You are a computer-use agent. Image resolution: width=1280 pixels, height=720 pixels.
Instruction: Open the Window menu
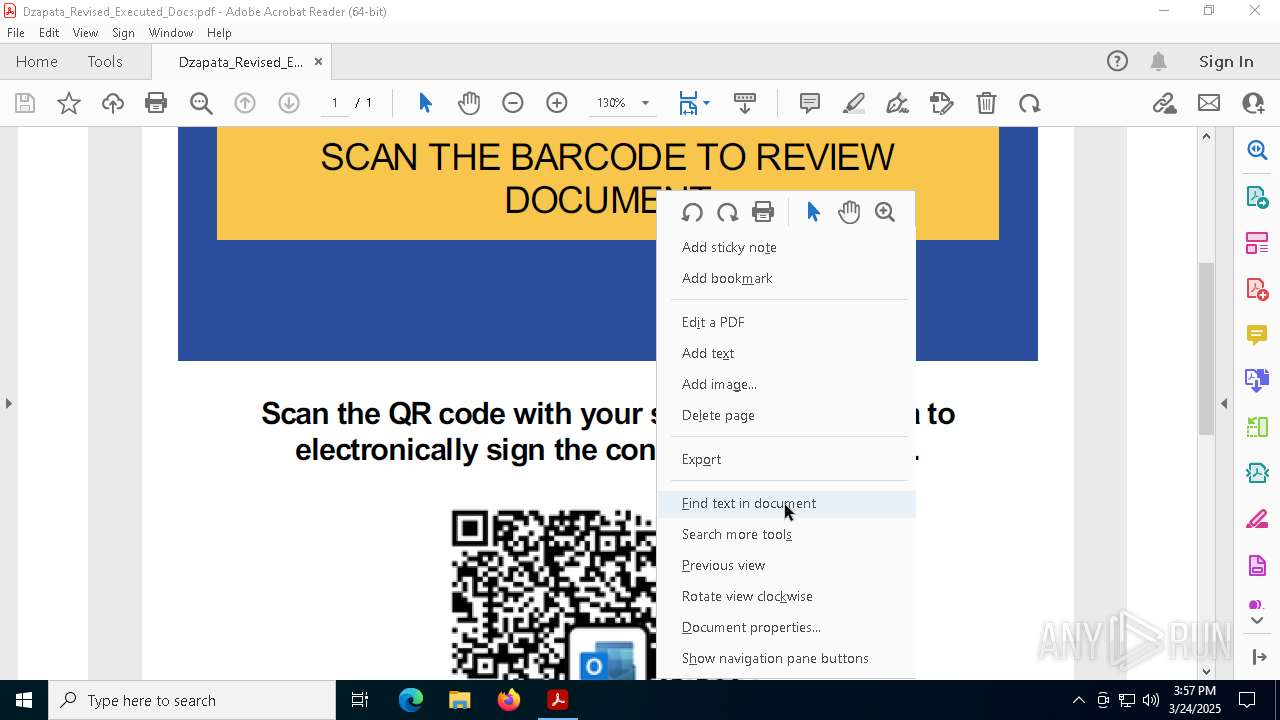point(171,33)
